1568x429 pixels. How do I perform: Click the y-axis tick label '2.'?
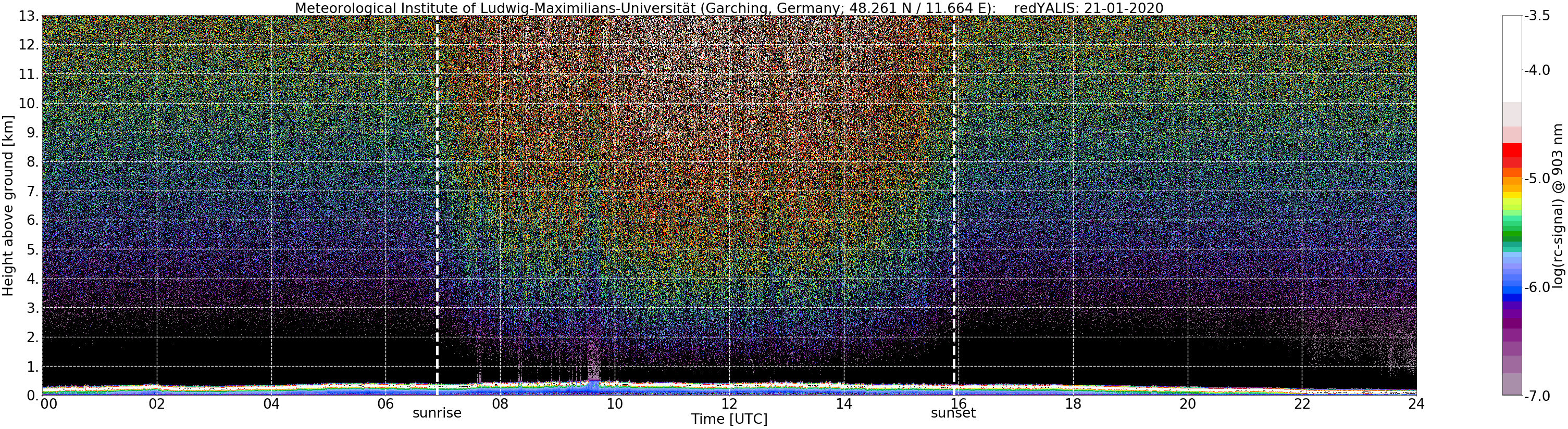33,337
